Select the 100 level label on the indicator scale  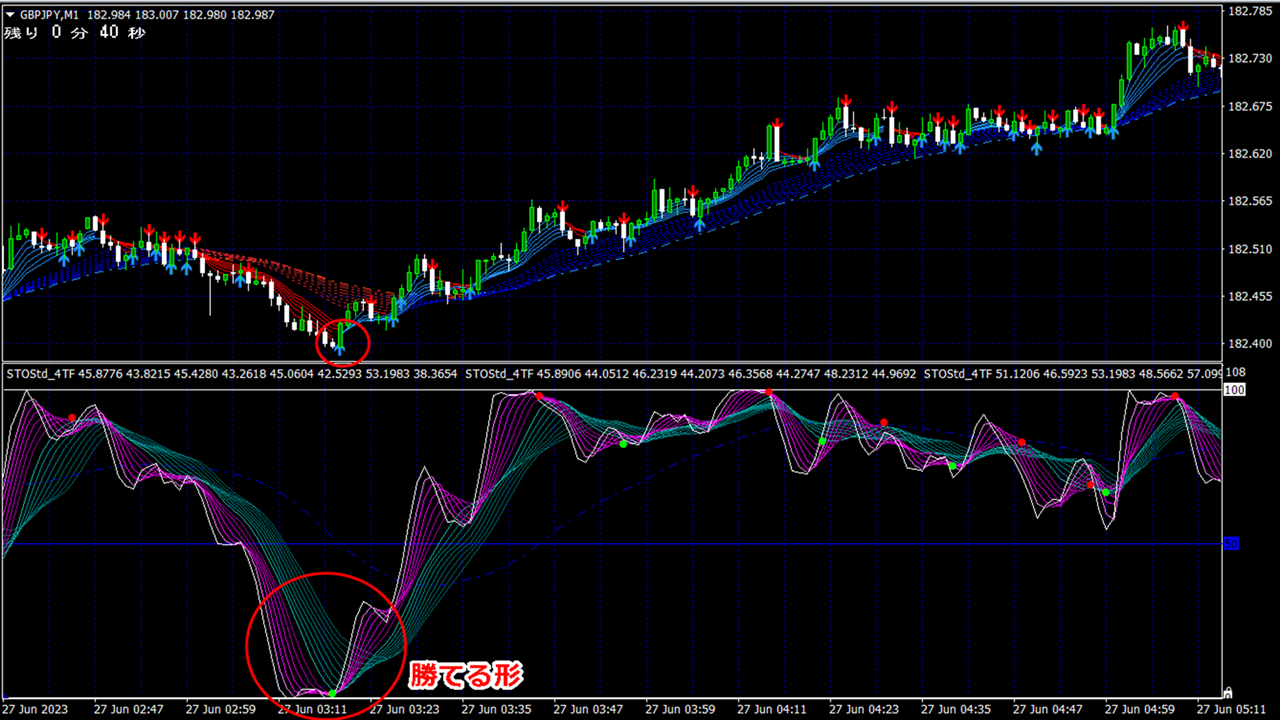(x=1233, y=389)
